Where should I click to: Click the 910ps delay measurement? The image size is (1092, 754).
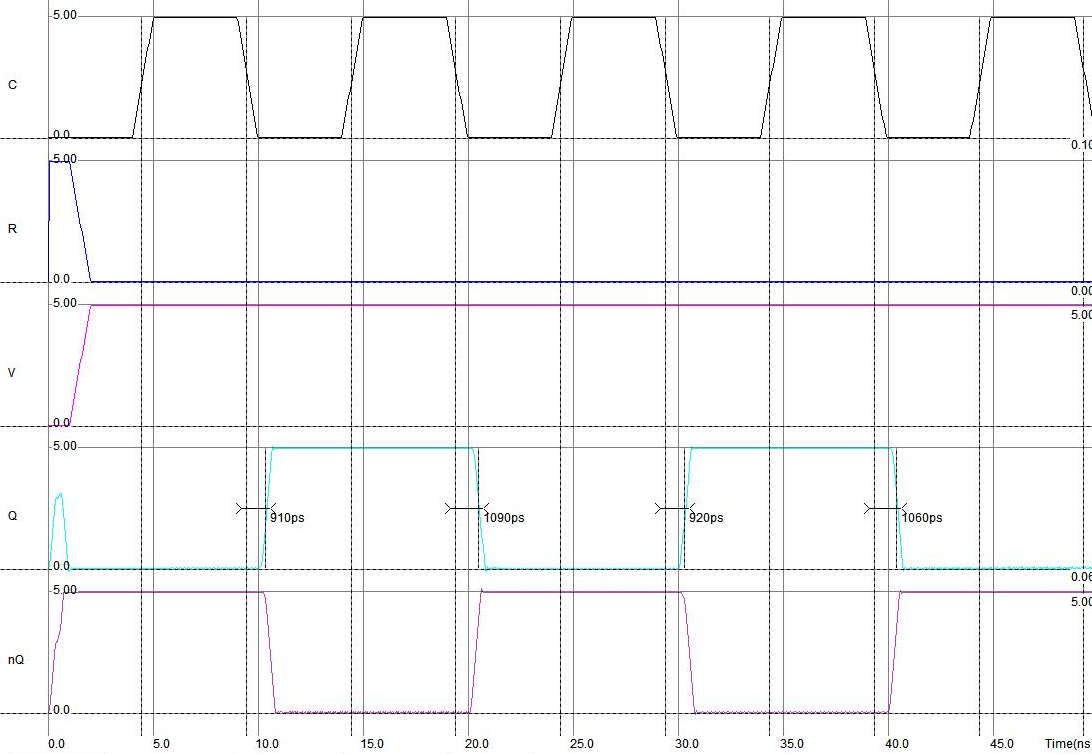287,518
